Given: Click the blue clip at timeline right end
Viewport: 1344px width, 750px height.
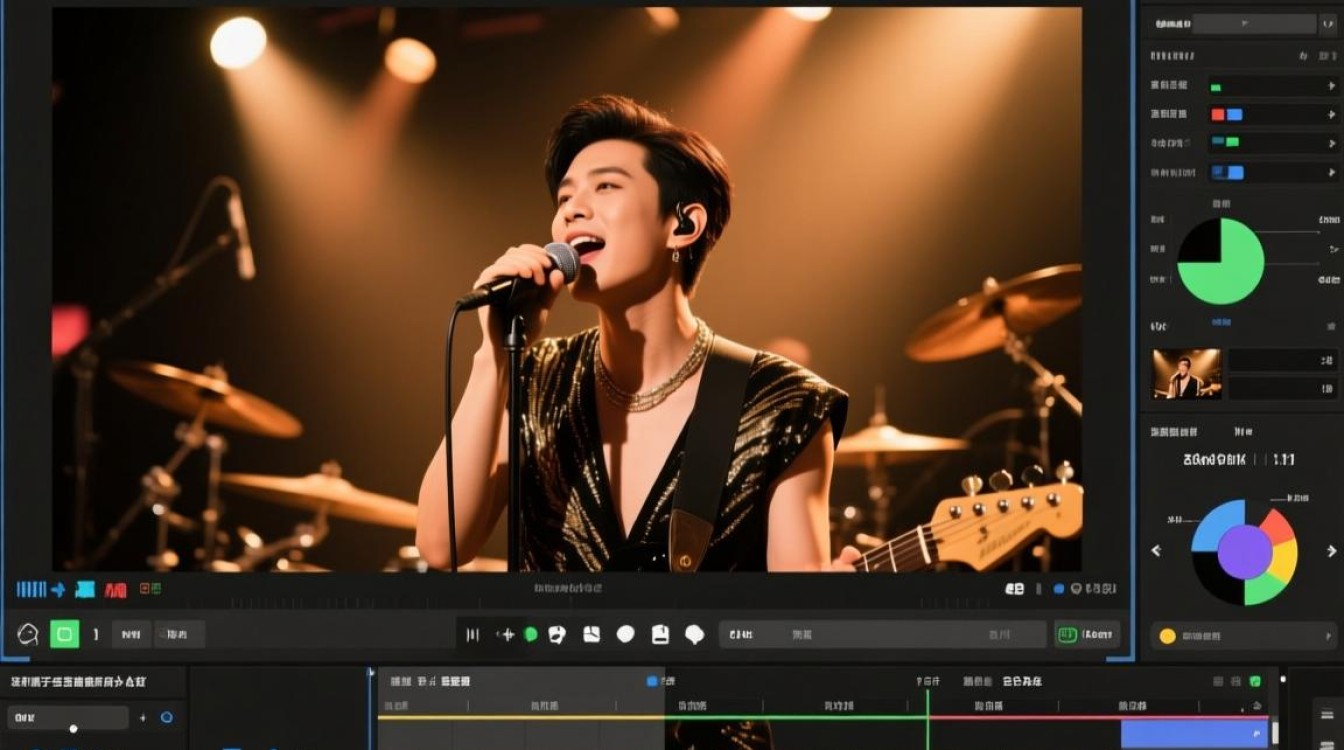Looking at the screenshot, I should [1194, 734].
